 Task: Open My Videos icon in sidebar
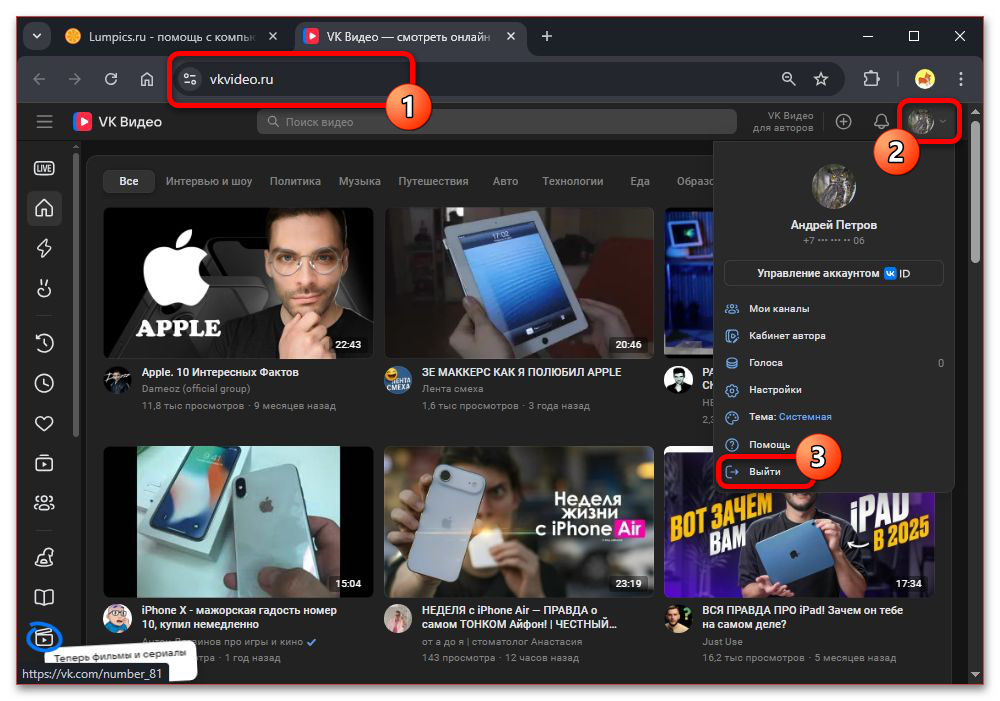point(44,463)
